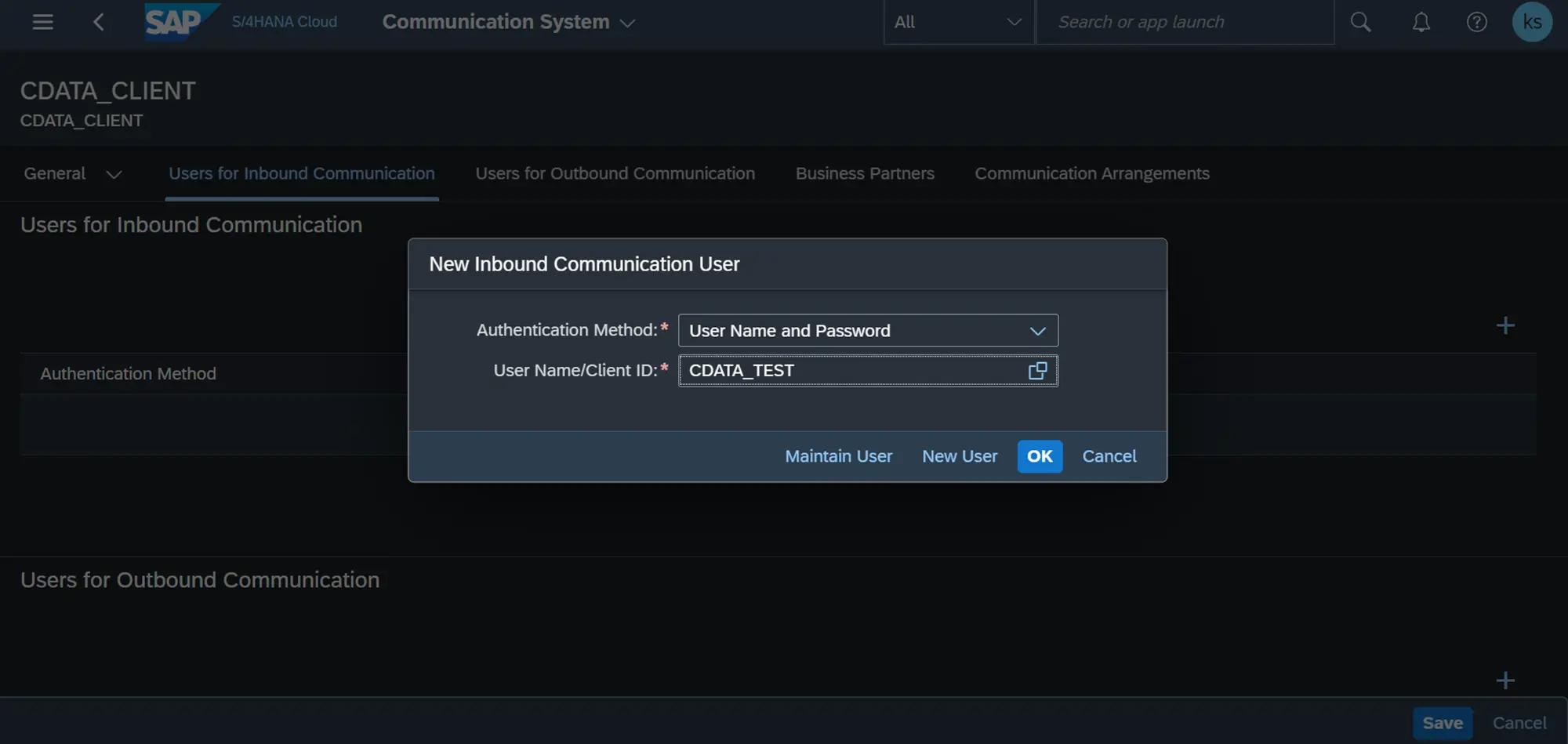The height and width of the screenshot is (744, 1568).
Task: Confirm the dialog with OK
Action: click(x=1040, y=456)
